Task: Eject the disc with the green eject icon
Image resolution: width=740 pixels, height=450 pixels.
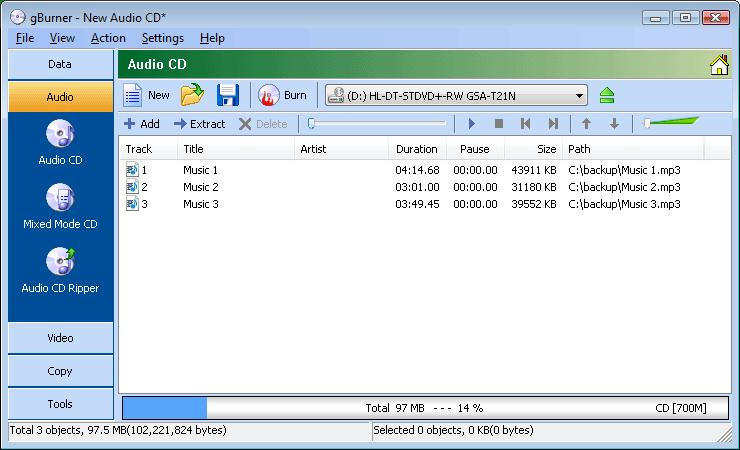Action: pyautogui.click(x=607, y=95)
